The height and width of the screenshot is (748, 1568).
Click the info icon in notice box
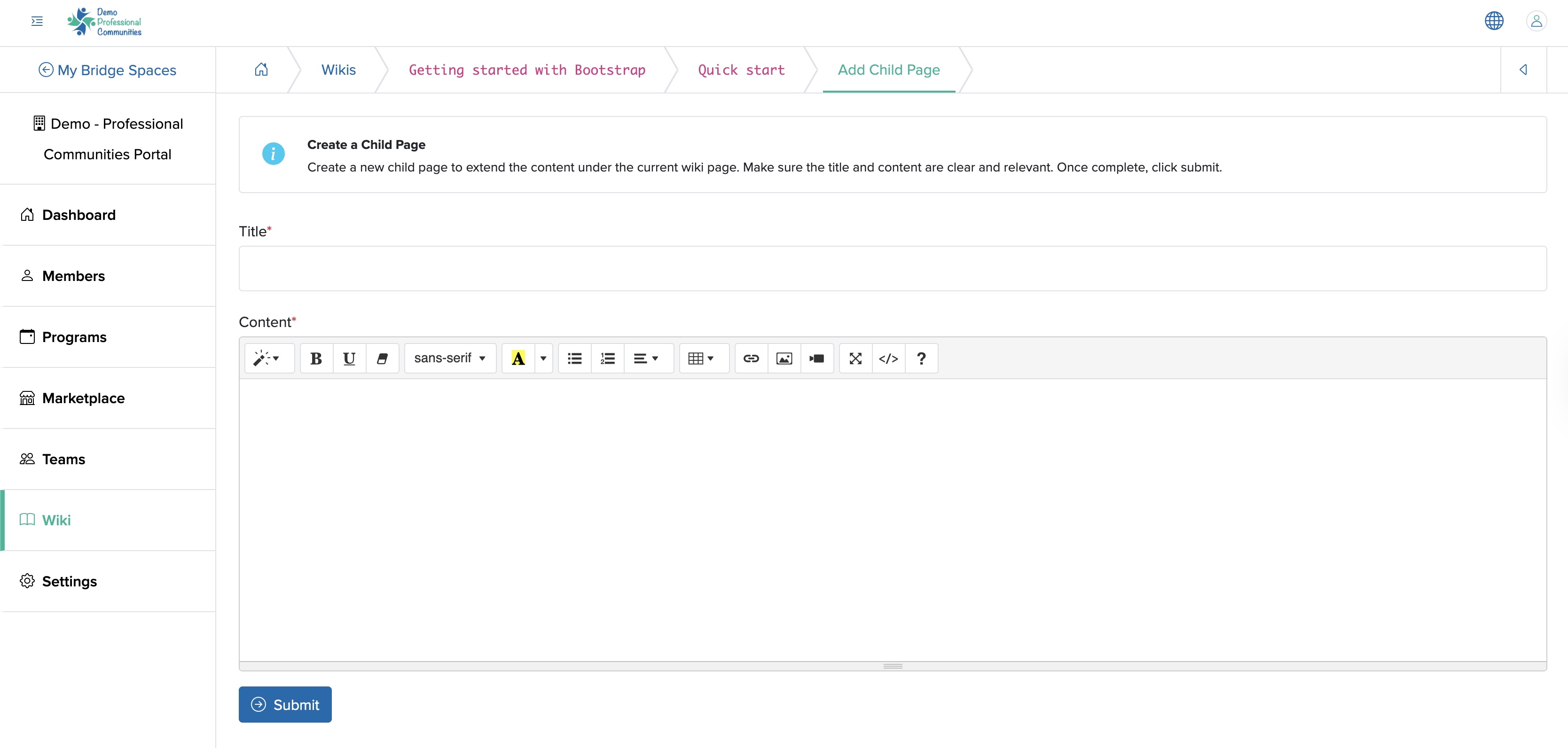273,154
